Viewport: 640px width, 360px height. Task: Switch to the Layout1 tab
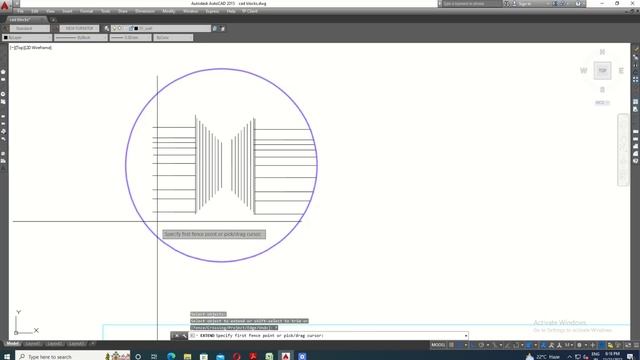tap(33, 344)
